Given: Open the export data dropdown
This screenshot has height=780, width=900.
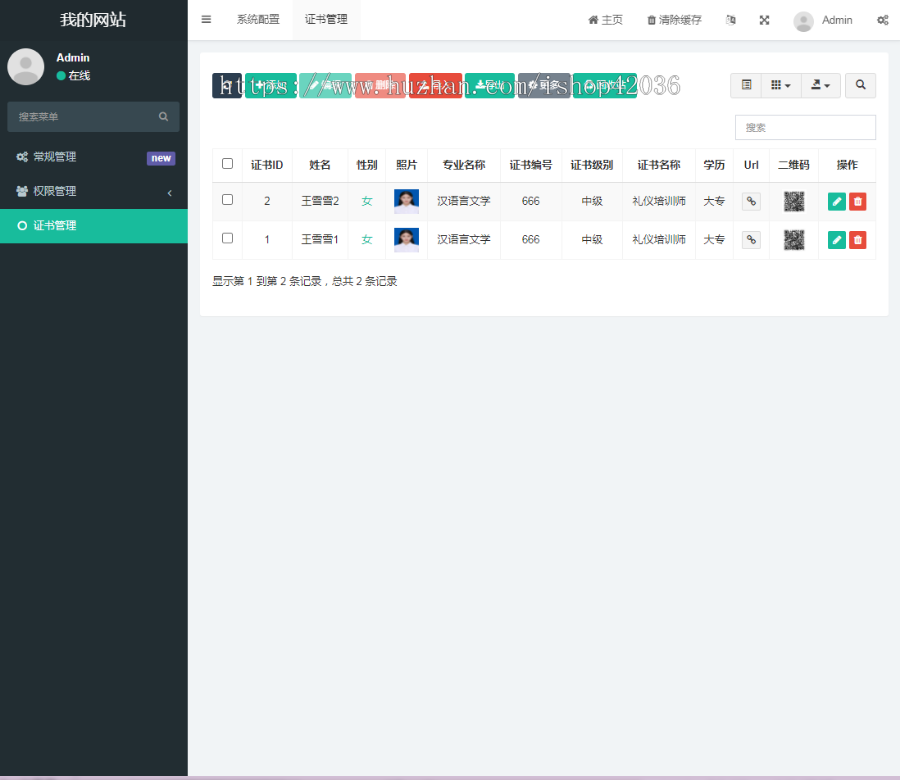Looking at the screenshot, I should (821, 86).
